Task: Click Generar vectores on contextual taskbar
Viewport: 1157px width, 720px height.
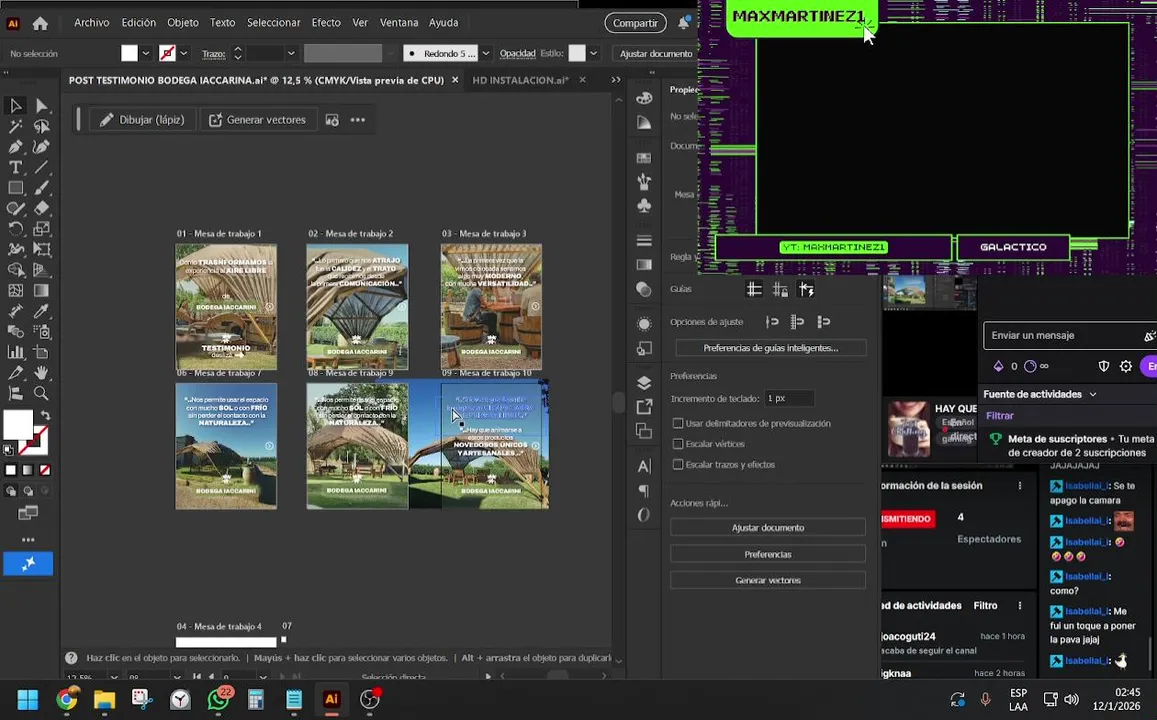Action: point(258,120)
